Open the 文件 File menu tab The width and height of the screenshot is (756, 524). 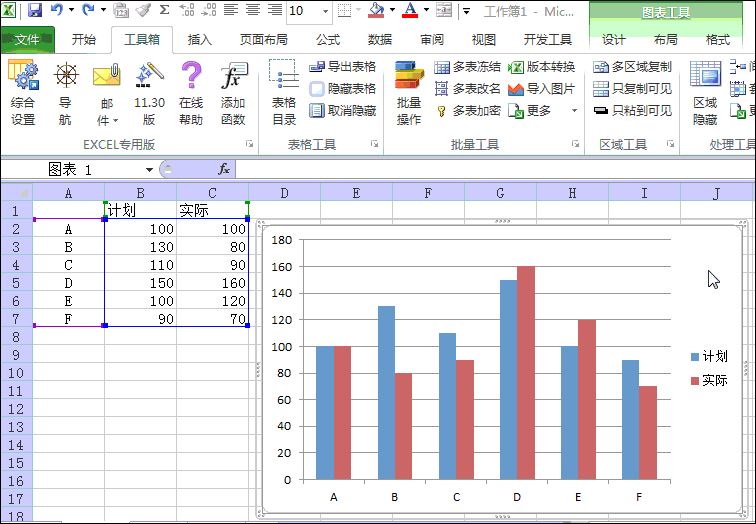coord(27,40)
